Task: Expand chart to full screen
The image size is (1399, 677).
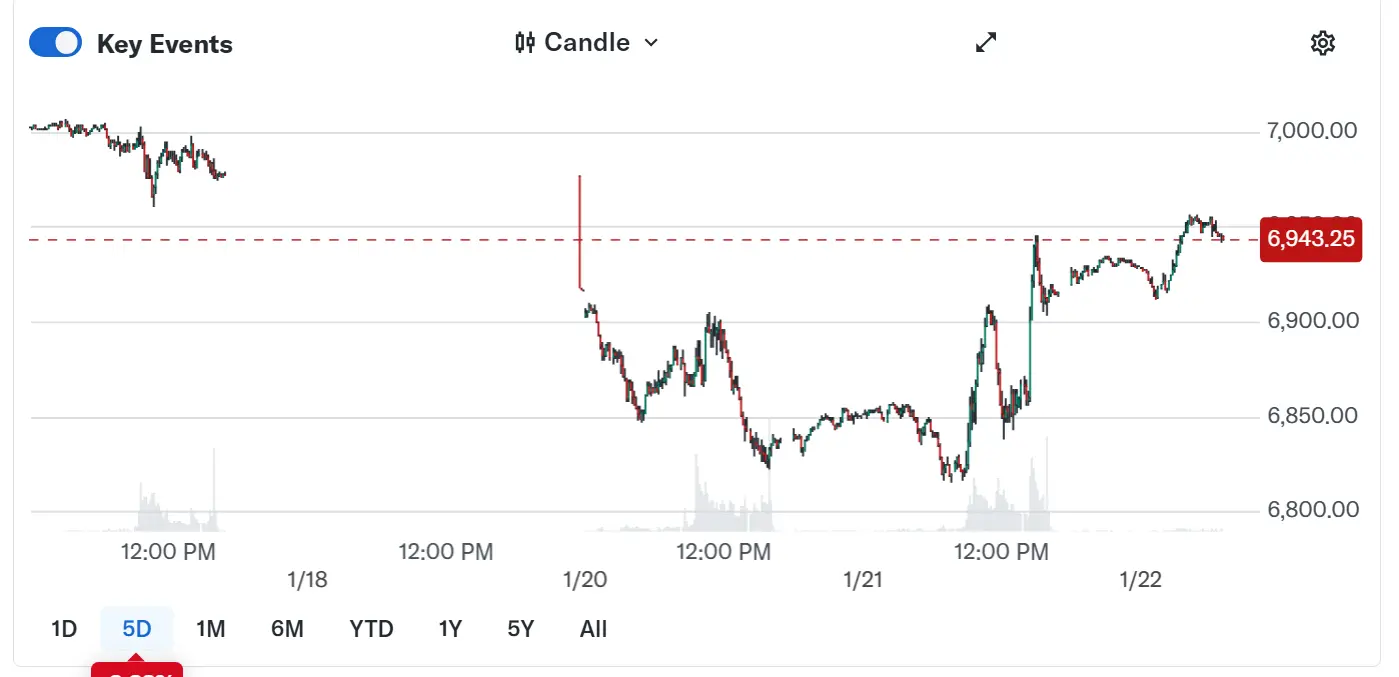Action: pyautogui.click(x=986, y=42)
